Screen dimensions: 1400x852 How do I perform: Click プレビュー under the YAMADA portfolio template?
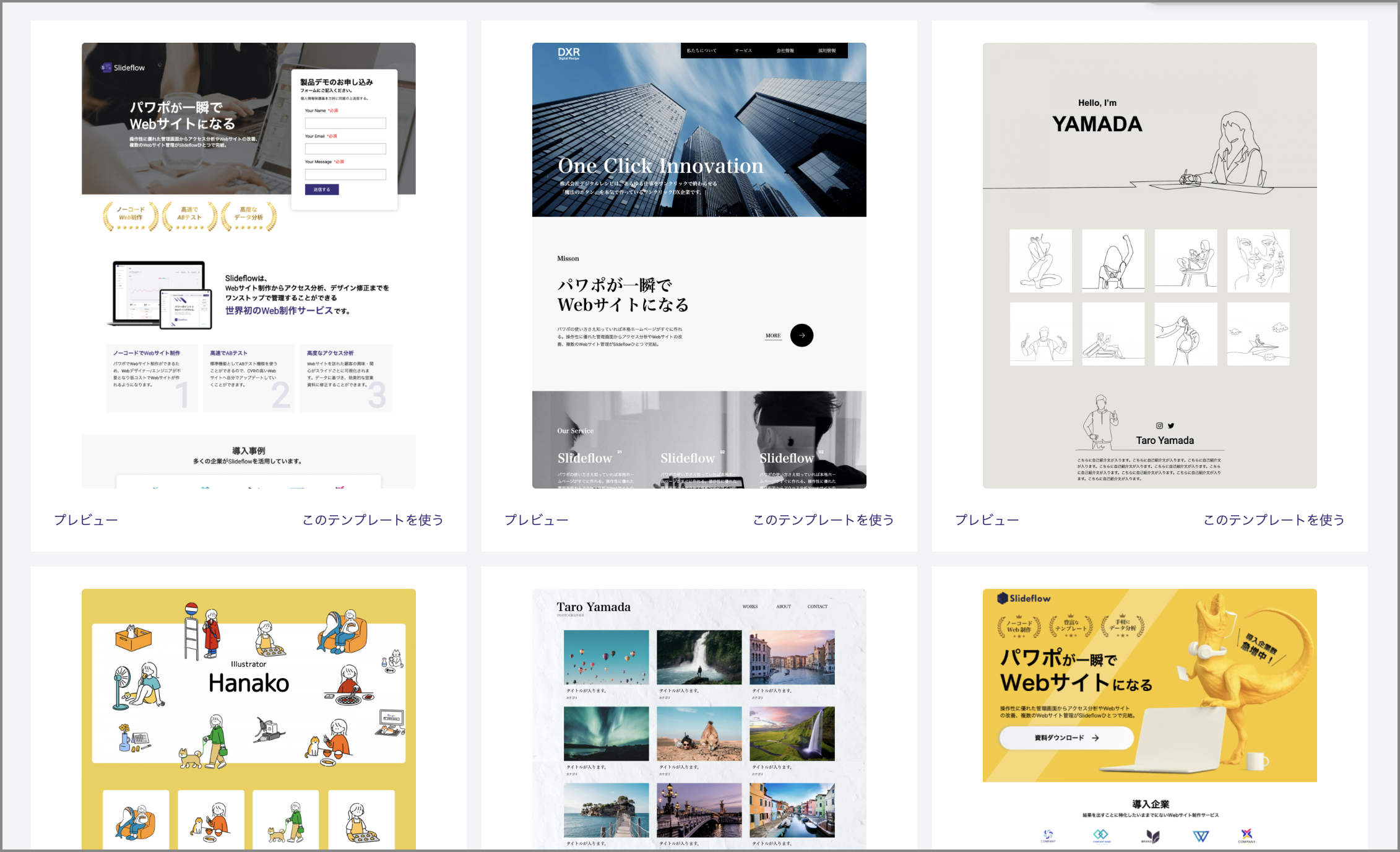[x=987, y=520]
